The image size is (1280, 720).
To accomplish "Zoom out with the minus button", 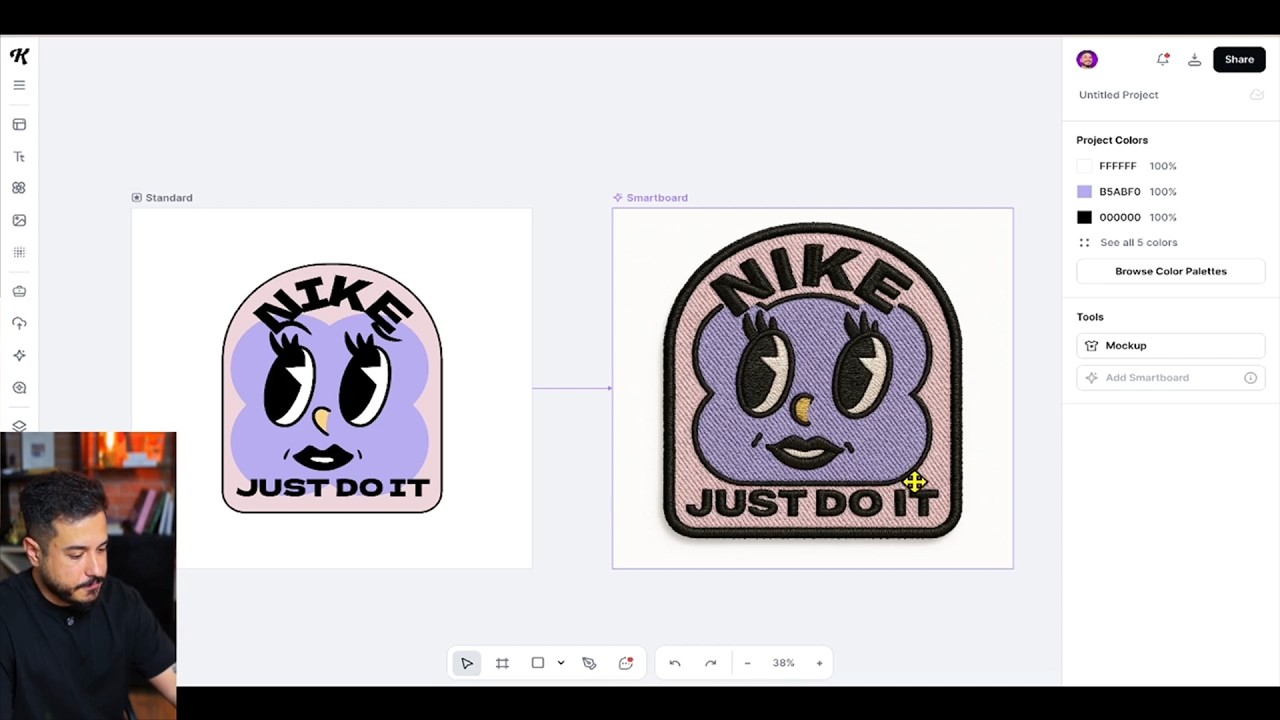I will tap(747, 663).
